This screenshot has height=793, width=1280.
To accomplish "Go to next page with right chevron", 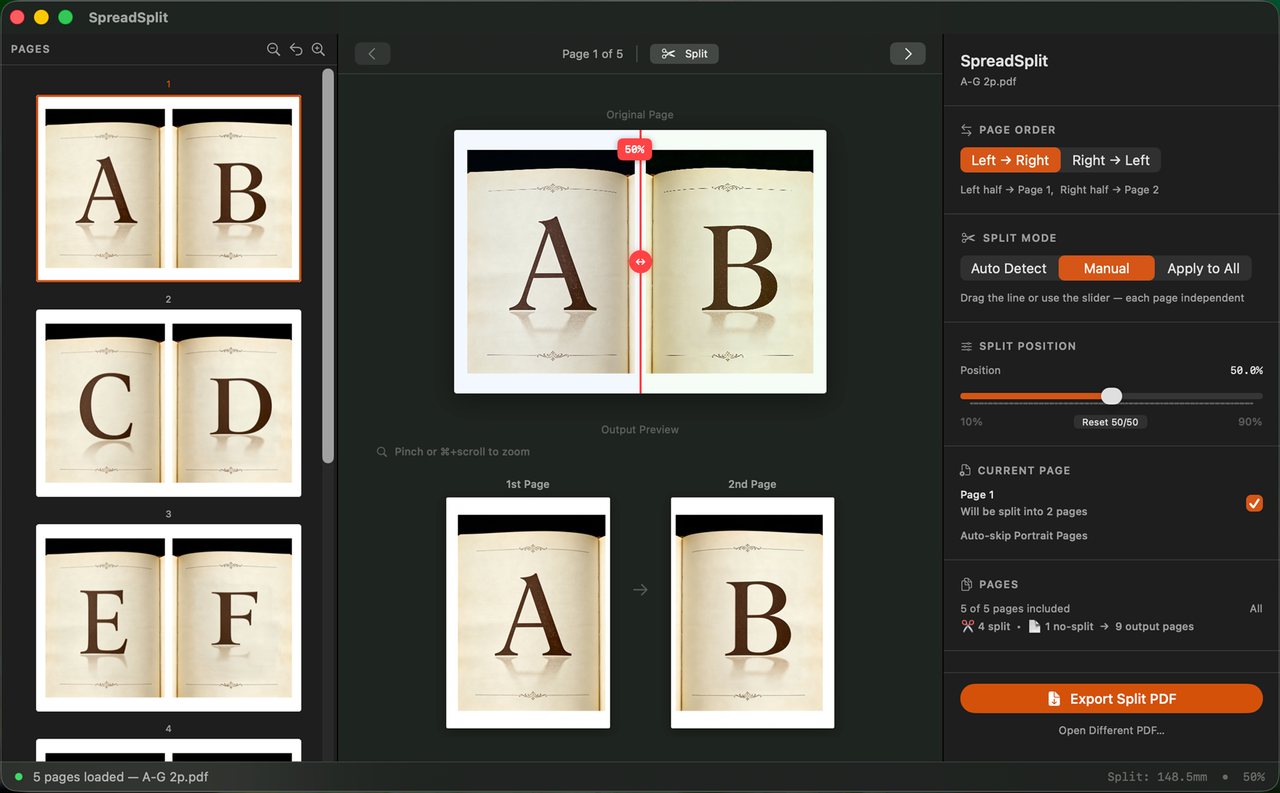I will [908, 54].
